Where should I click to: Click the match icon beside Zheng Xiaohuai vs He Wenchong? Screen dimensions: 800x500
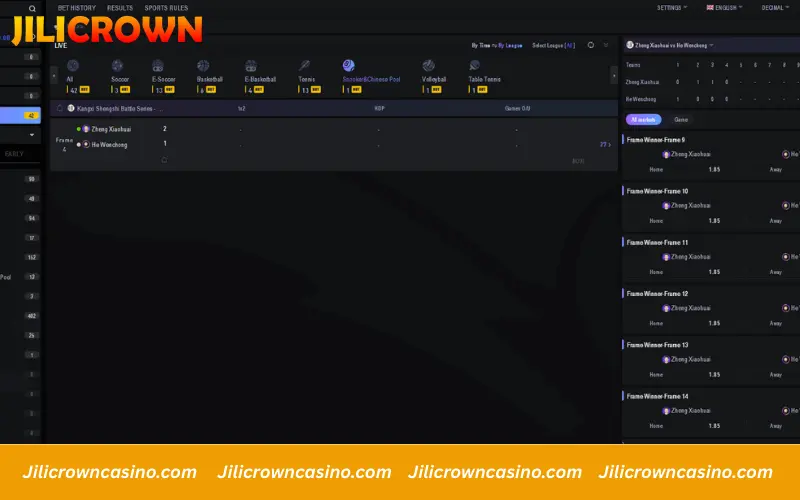[x=630, y=45]
